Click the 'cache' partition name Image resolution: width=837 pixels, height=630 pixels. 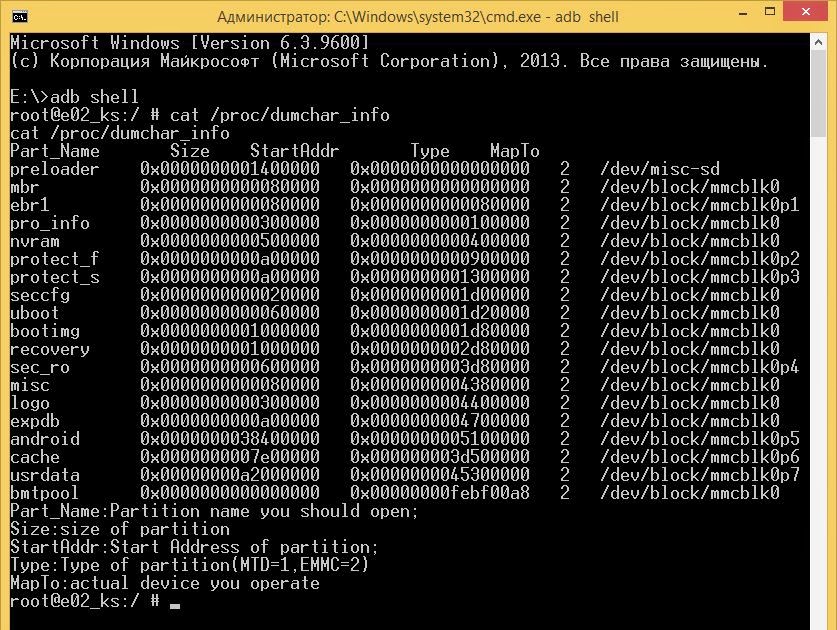point(35,457)
